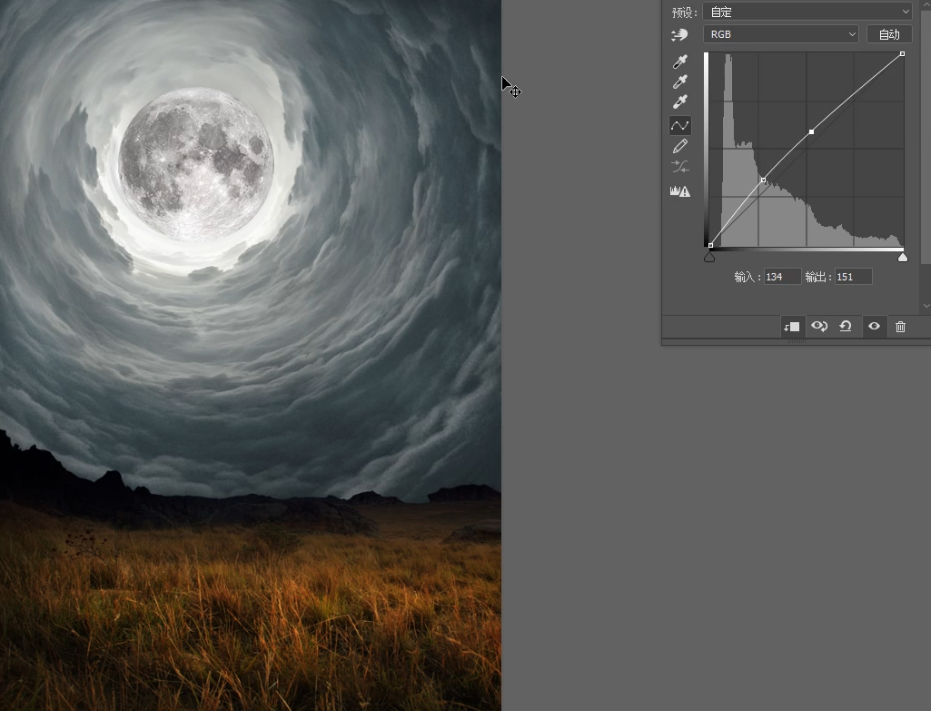Select the pencil draw curve tool
The height and width of the screenshot is (711, 931).
(680, 146)
